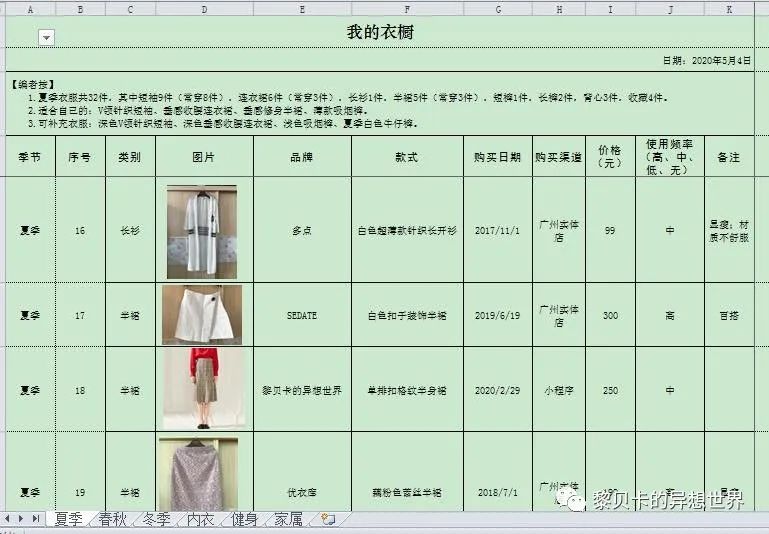Click the next sheet navigation arrow
The height and width of the screenshot is (534, 769).
click(21, 518)
